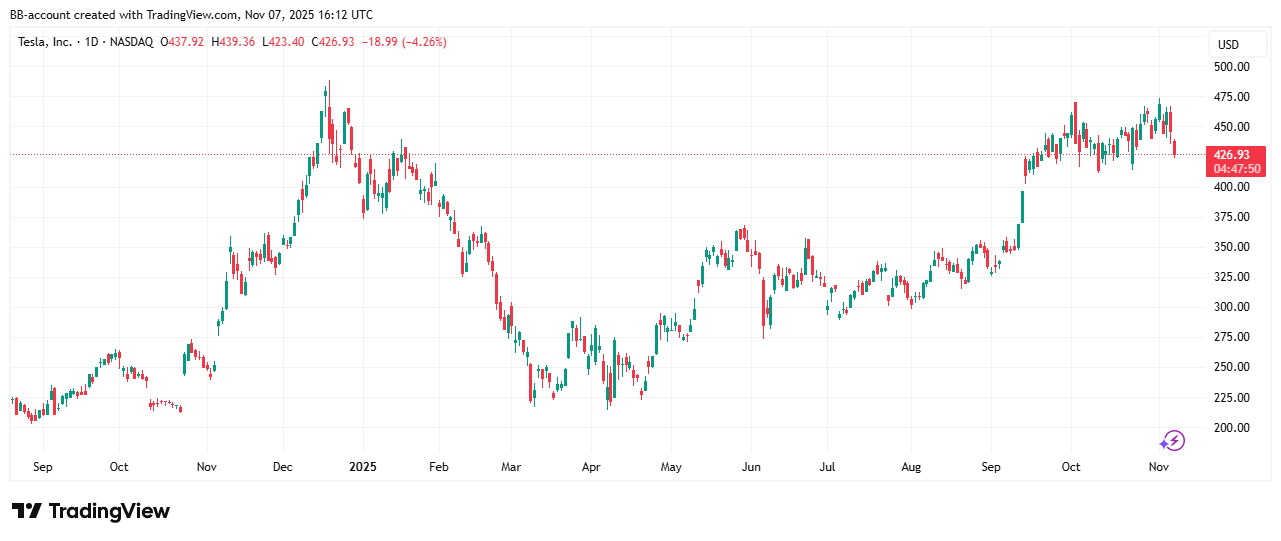Select the Dec marker on time axis
Viewport: 1281px width, 541px height.
coord(283,467)
